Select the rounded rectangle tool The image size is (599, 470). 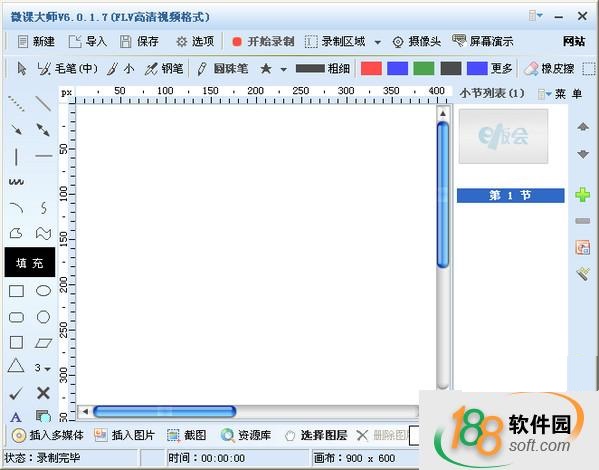(x=16, y=317)
